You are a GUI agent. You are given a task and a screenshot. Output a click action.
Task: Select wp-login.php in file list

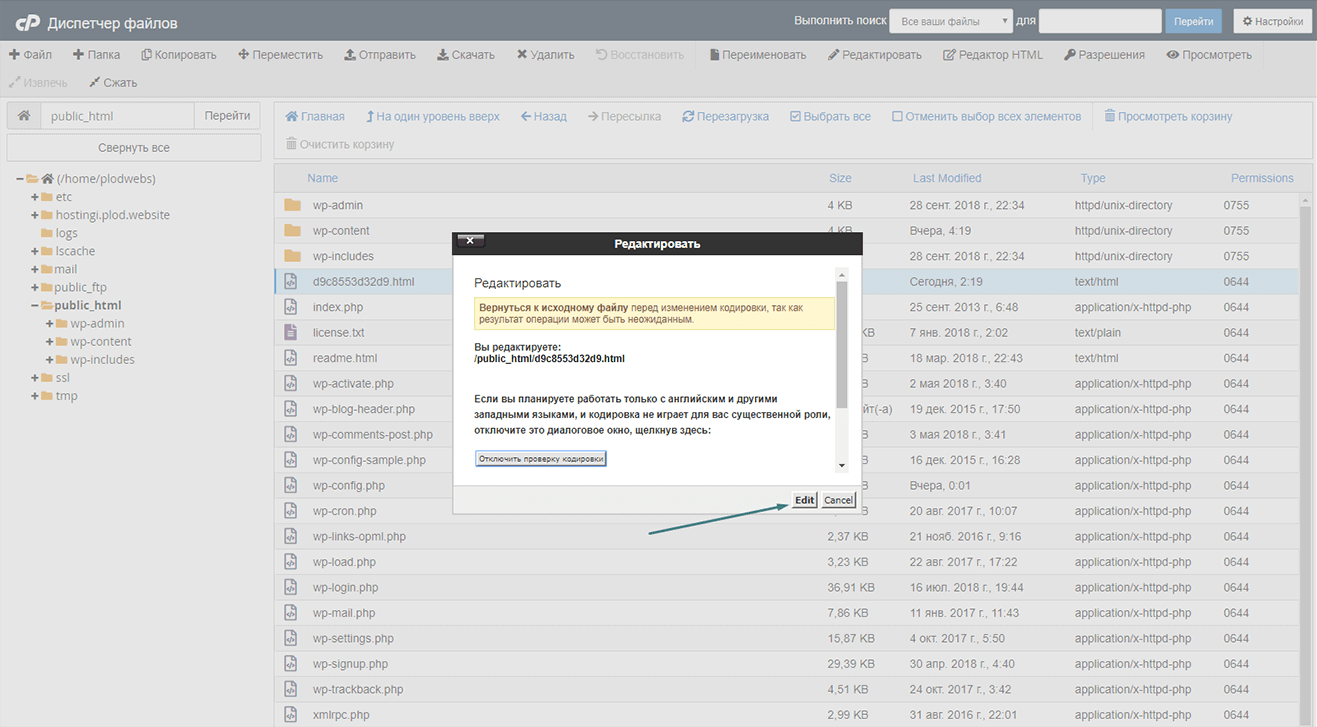(x=346, y=587)
